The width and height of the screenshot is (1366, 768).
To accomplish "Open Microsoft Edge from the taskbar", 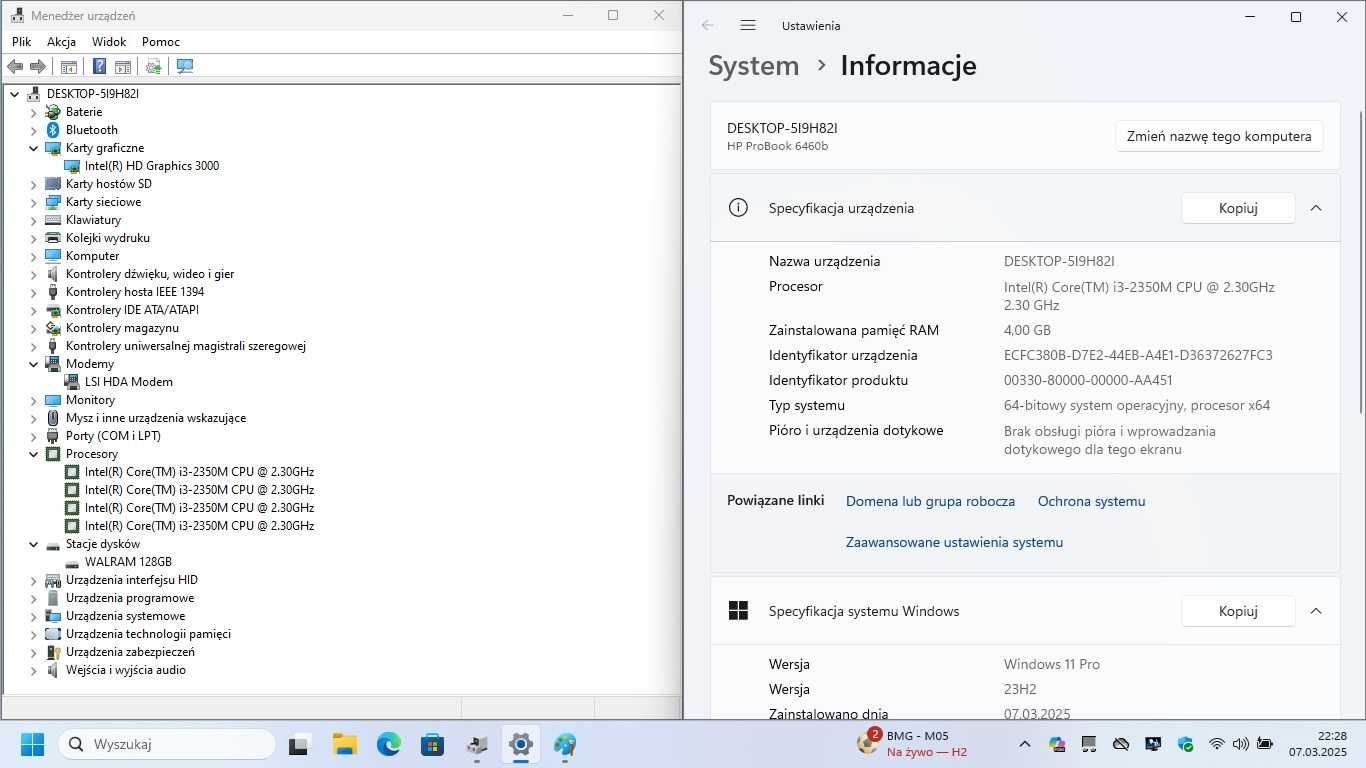I will (x=389, y=745).
